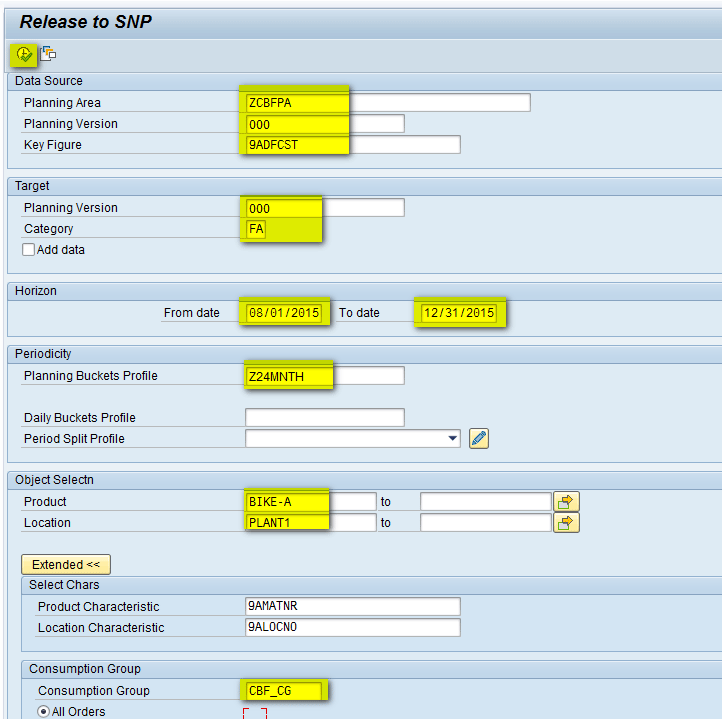Click the Consumption Group field CBF_CG
Image resolution: width=722 pixels, height=719 pixels.
click(x=282, y=690)
